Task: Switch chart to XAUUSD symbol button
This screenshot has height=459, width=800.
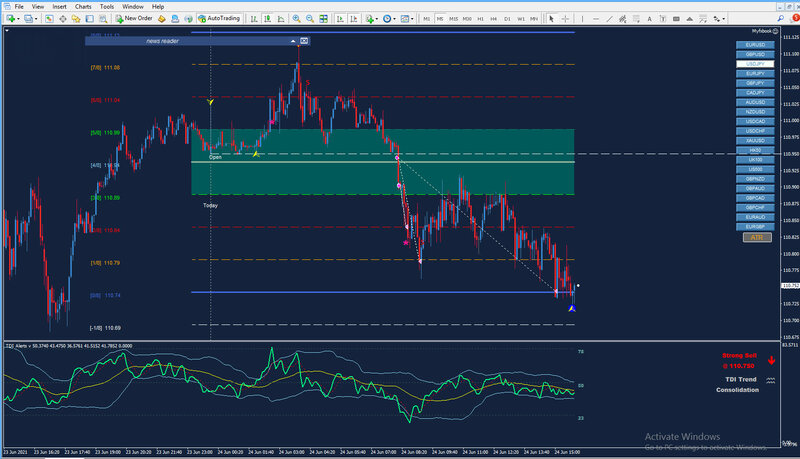Action: click(755, 140)
